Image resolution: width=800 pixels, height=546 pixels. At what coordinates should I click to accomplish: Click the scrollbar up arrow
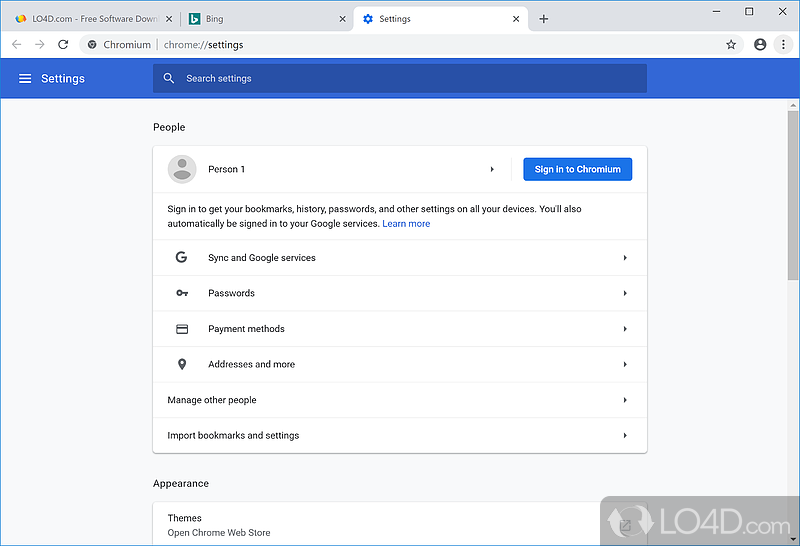tap(792, 105)
